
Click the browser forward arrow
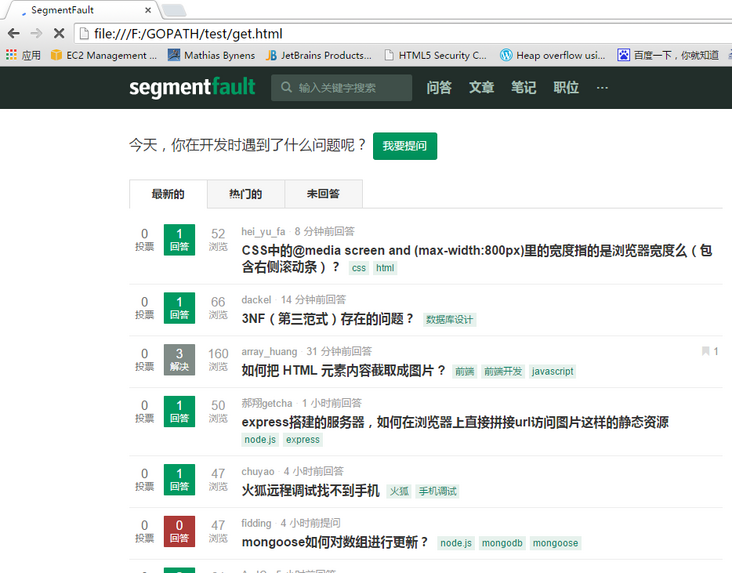click(36, 33)
